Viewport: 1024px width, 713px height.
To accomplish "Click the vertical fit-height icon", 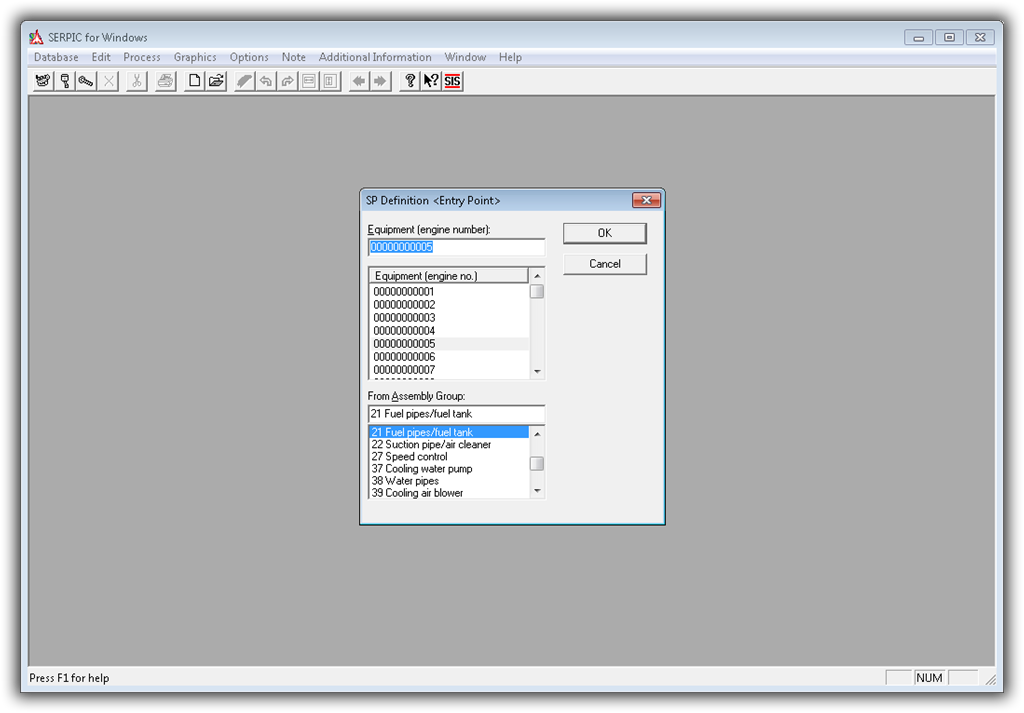I will pos(330,82).
